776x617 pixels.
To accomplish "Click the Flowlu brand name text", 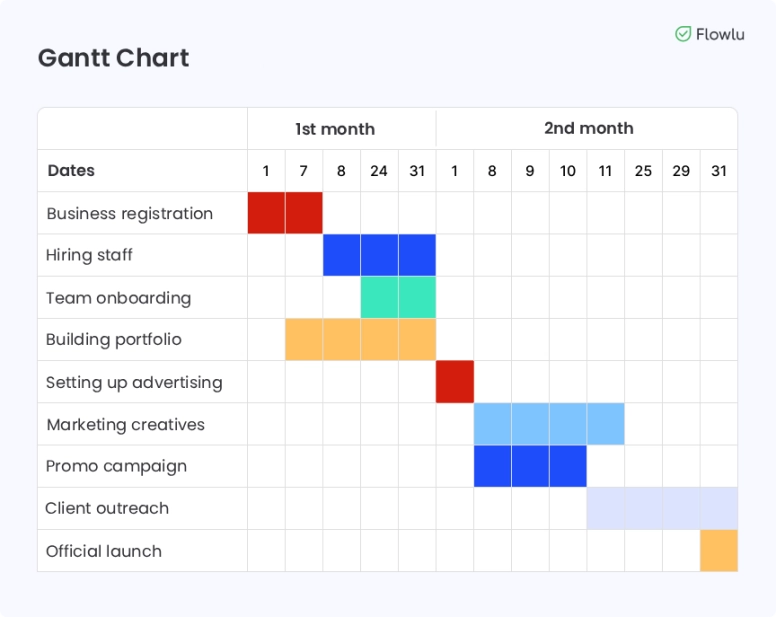I will (x=720, y=34).
